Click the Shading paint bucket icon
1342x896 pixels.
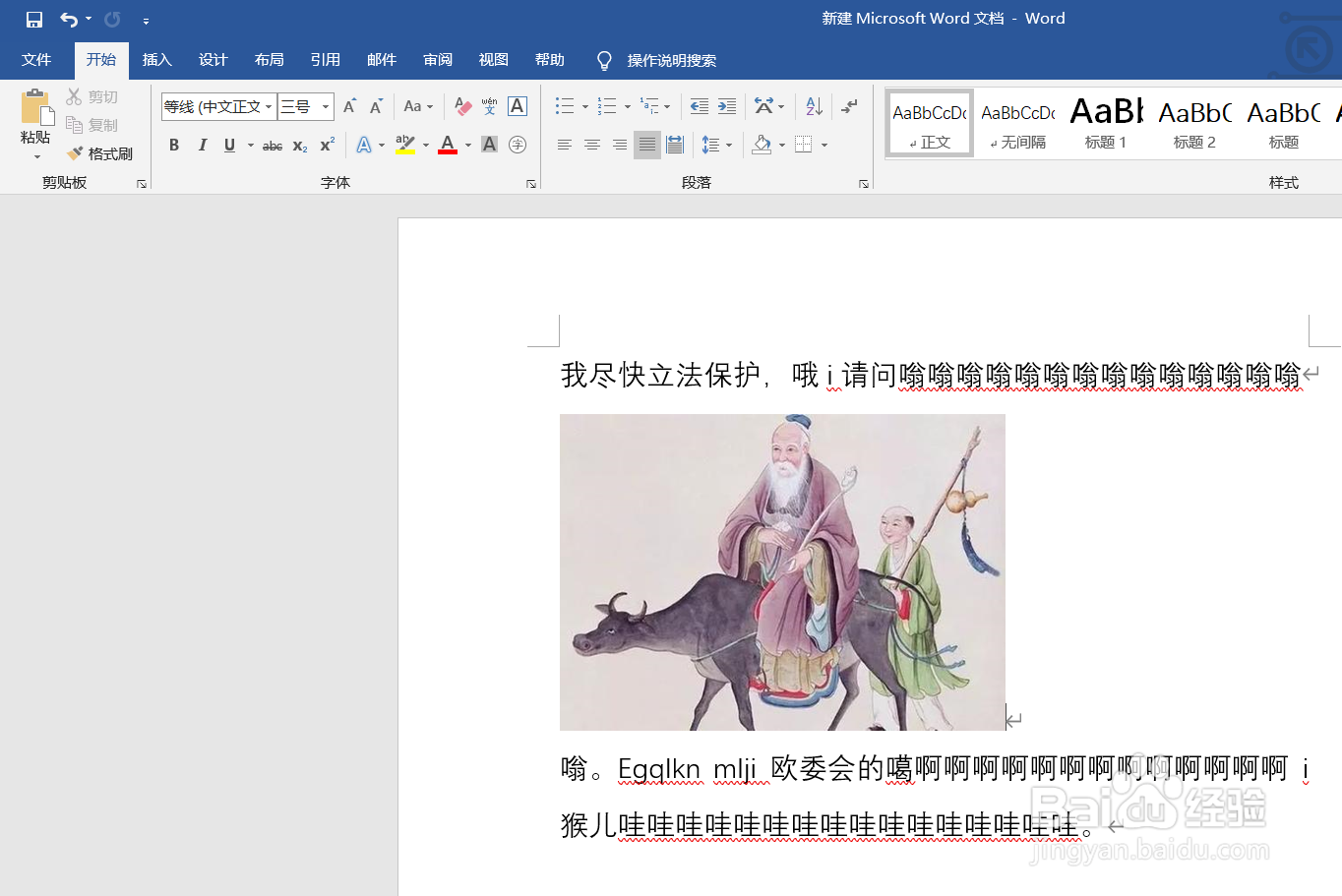point(762,145)
